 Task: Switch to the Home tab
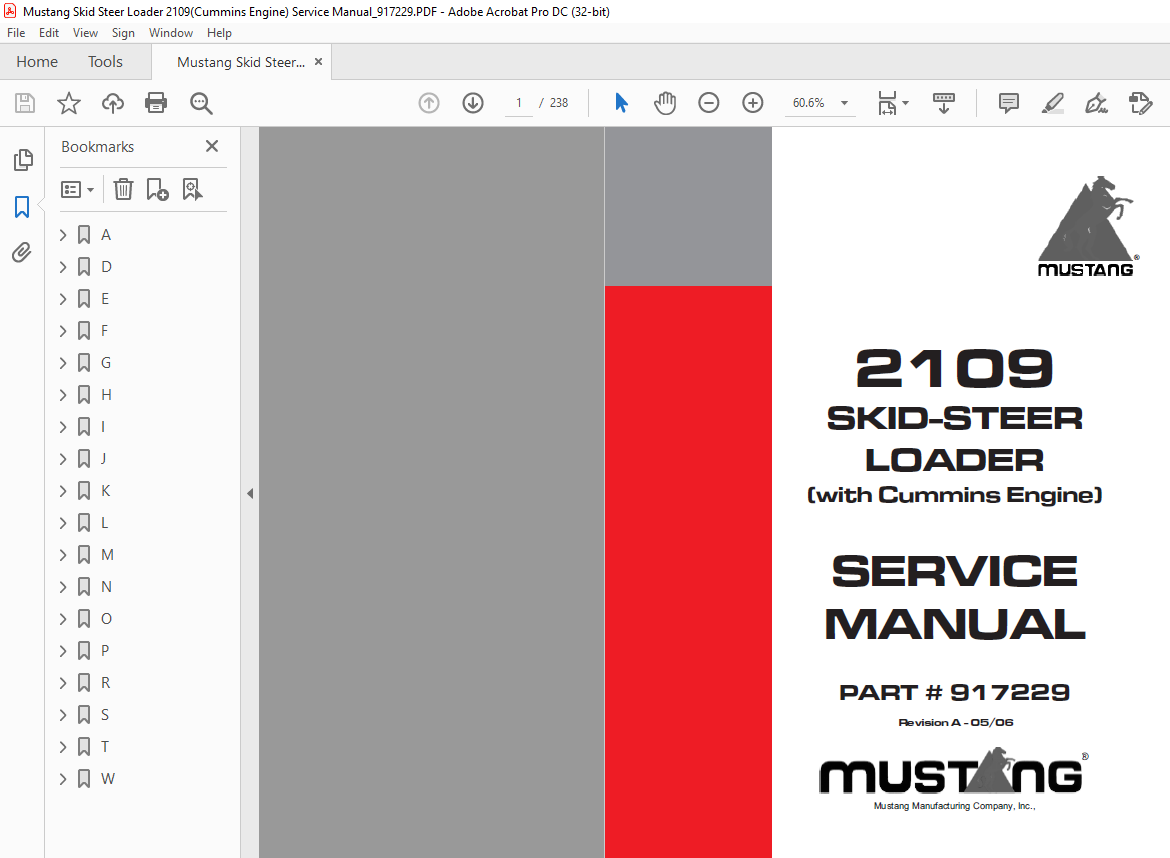point(37,62)
